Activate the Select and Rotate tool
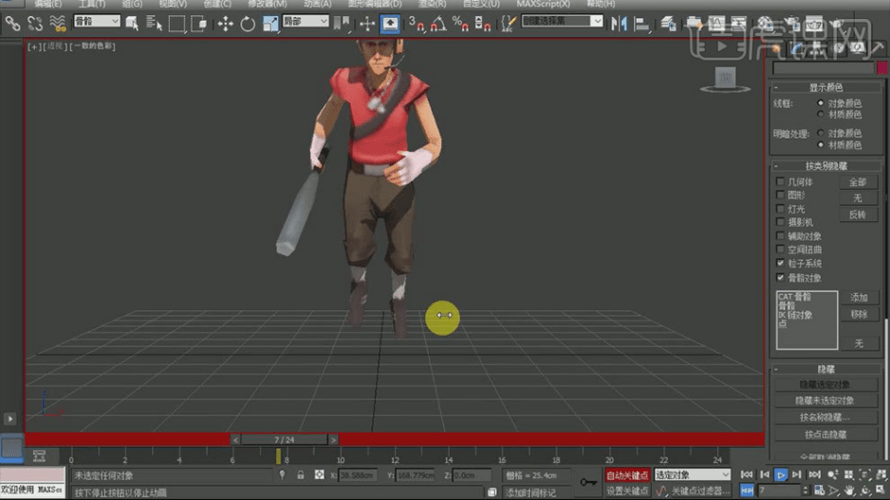Viewport: 890px width, 500px height. 247,23
